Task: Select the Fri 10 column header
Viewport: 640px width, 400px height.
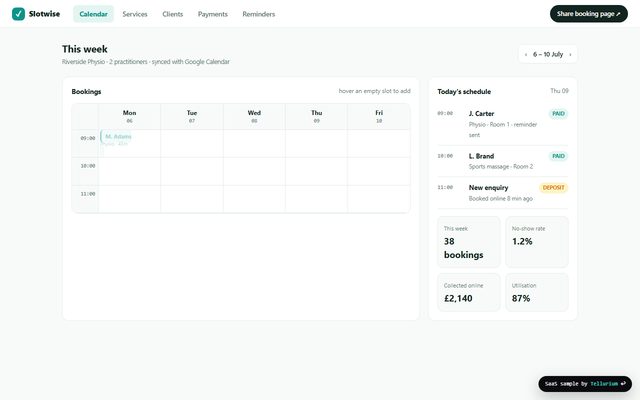Action: click(x=379, y=116)
